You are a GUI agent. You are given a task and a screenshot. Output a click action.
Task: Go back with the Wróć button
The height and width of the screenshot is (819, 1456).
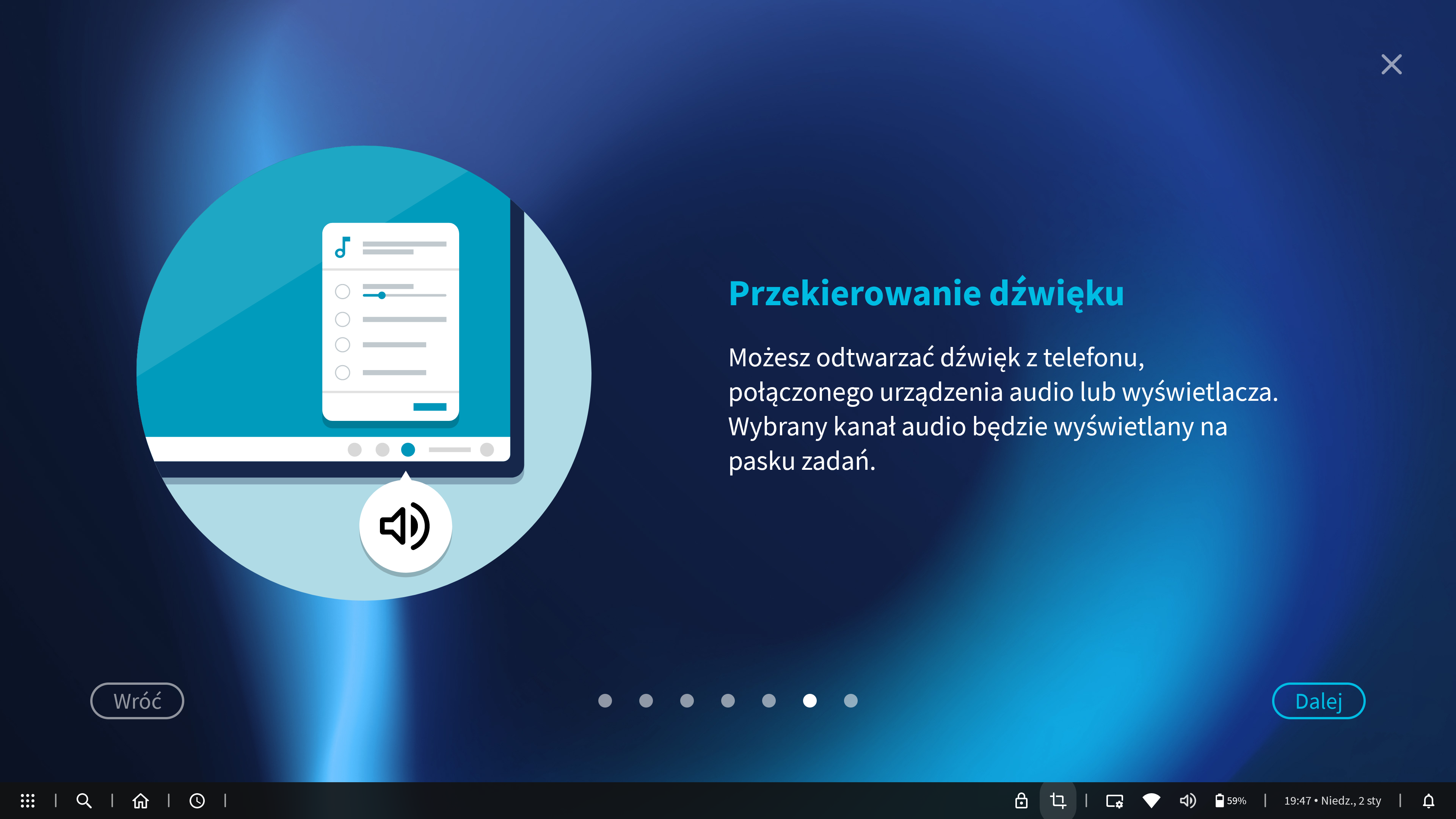tap(137, 701)
